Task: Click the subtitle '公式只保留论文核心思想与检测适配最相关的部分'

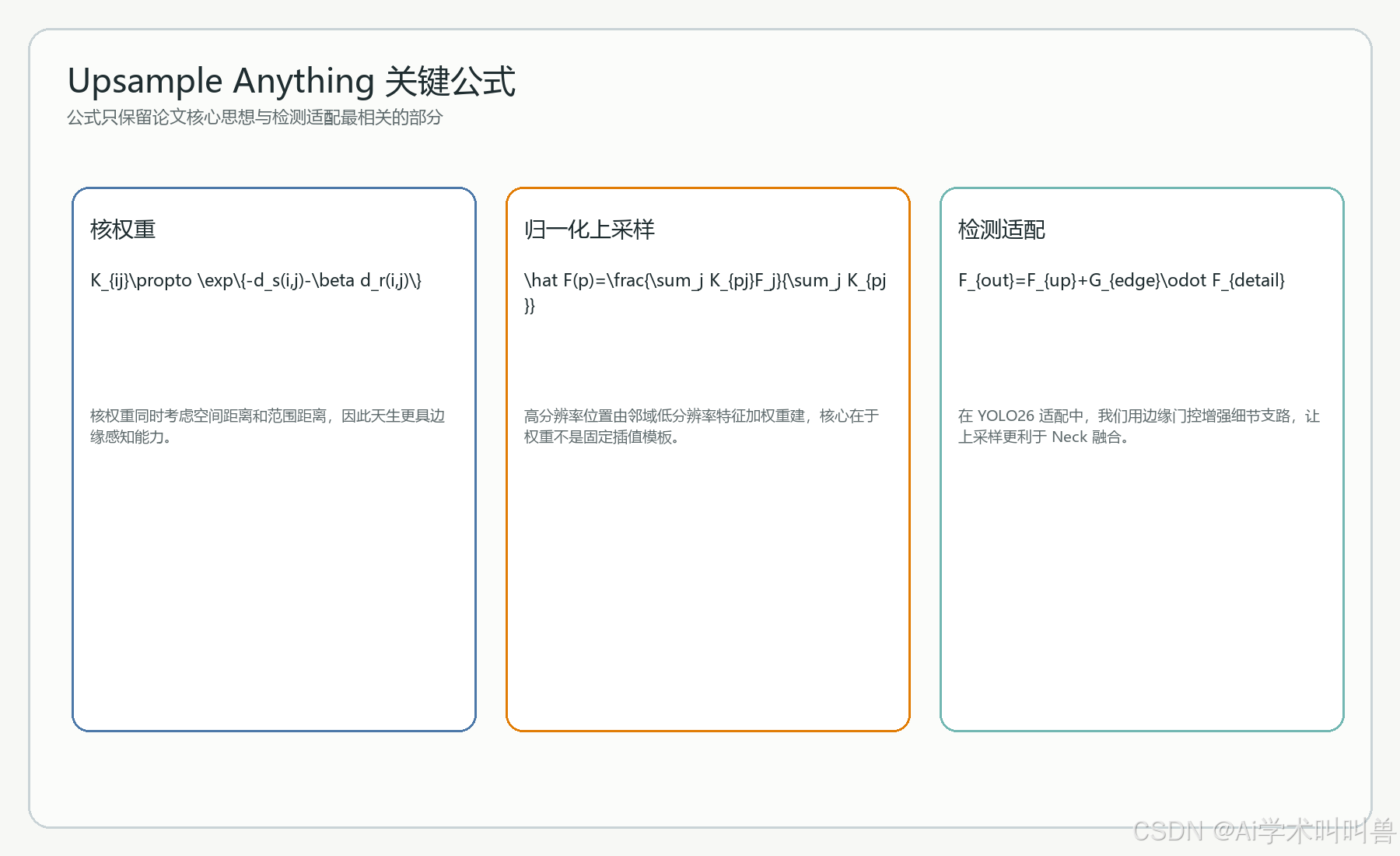Action: tap(254, 118)
